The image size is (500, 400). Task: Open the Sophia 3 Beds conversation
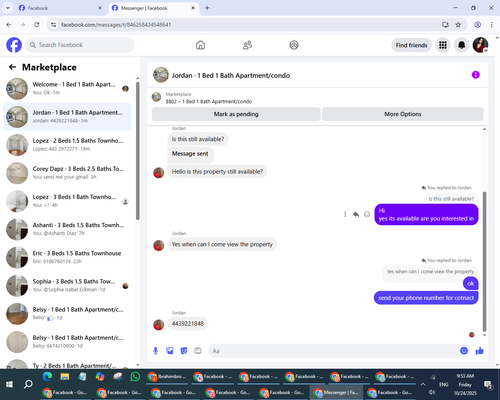67,285
